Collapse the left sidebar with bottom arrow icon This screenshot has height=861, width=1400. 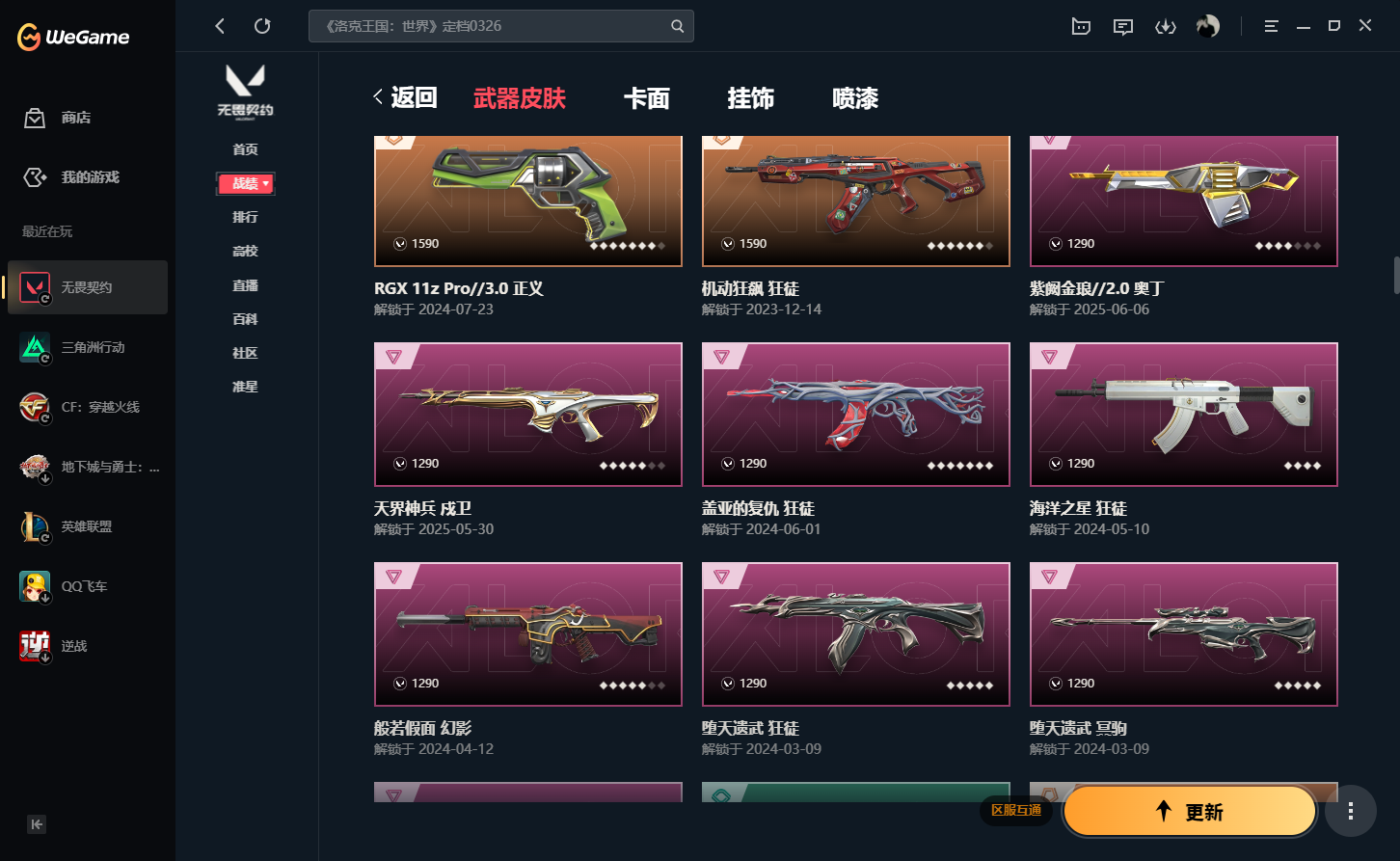(37, 824)
